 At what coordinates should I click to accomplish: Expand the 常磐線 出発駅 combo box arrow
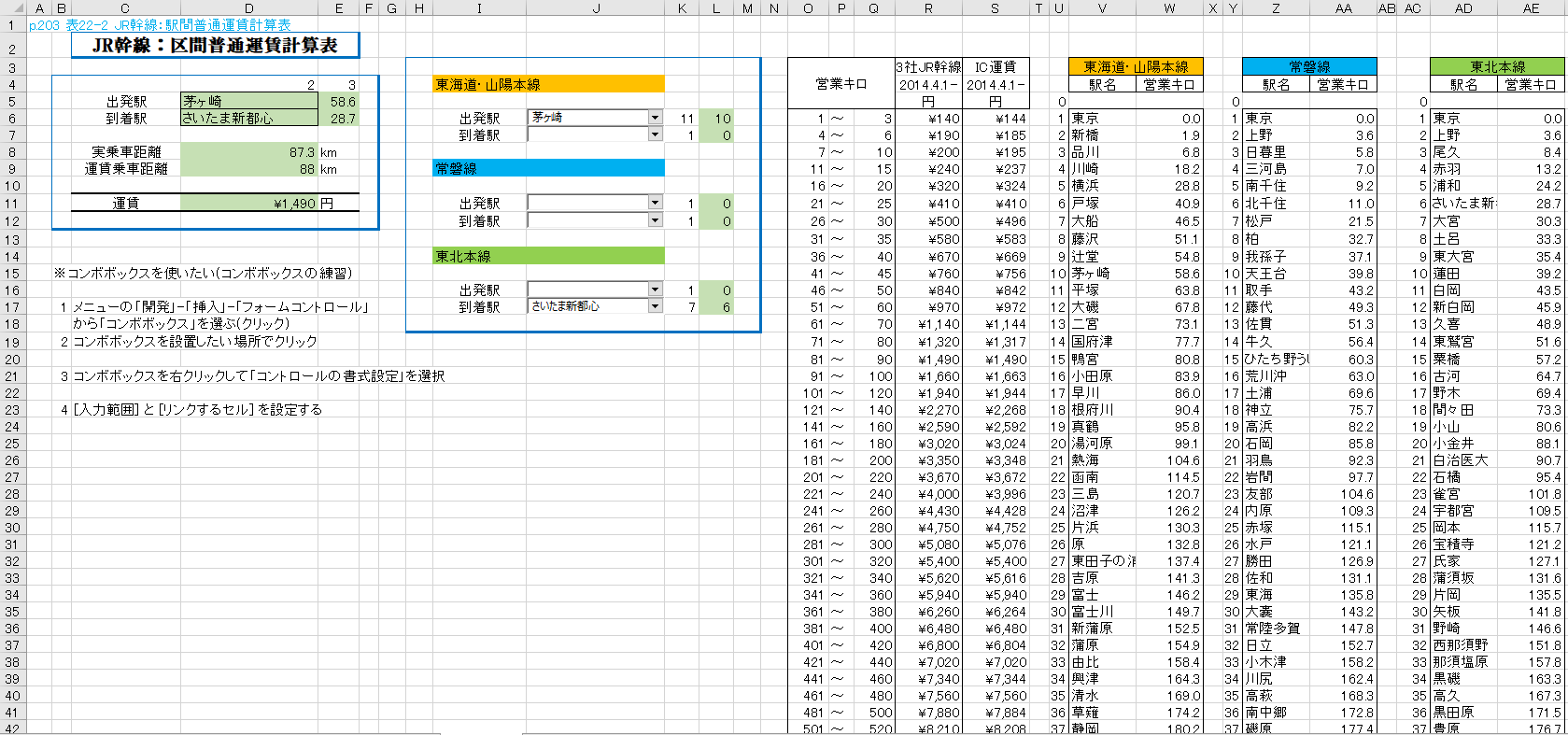[x=655, y=203]
